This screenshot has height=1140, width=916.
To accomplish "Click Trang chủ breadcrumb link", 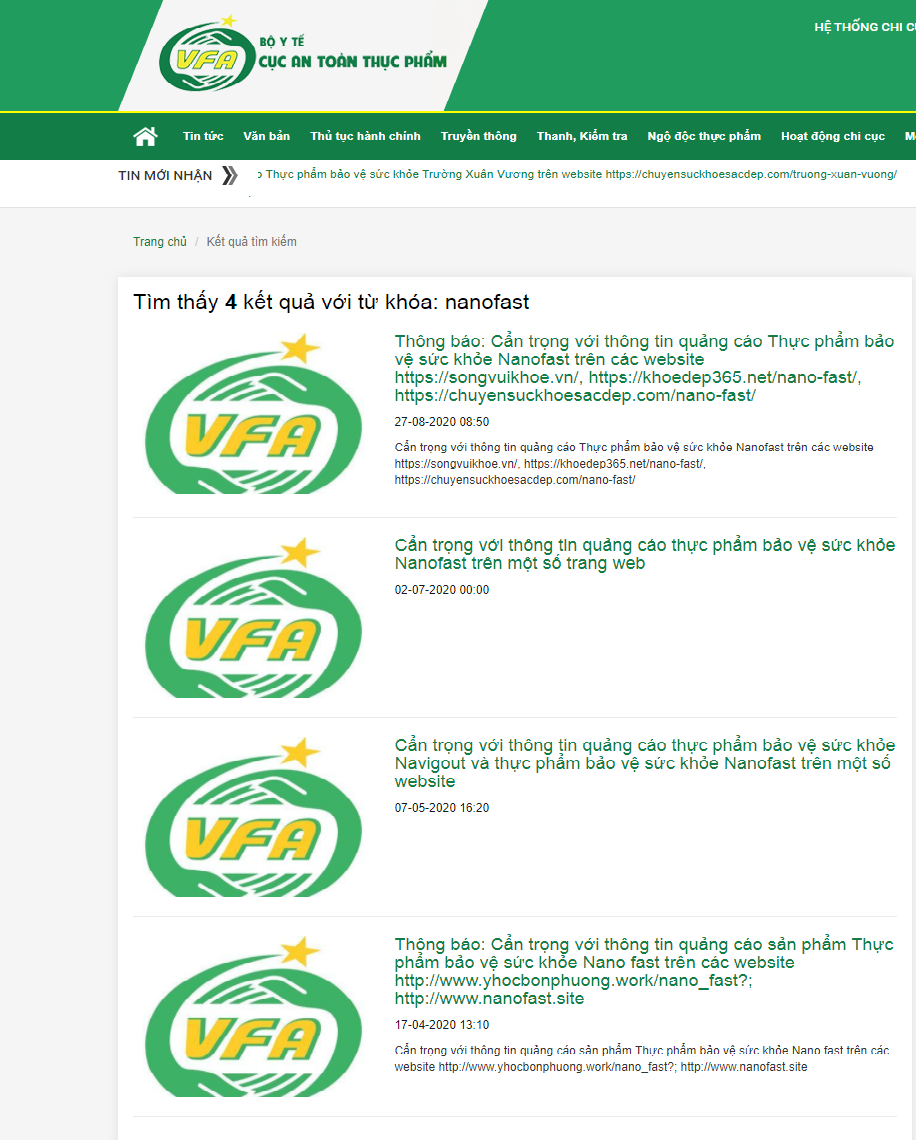I will [x=160, y=242].
